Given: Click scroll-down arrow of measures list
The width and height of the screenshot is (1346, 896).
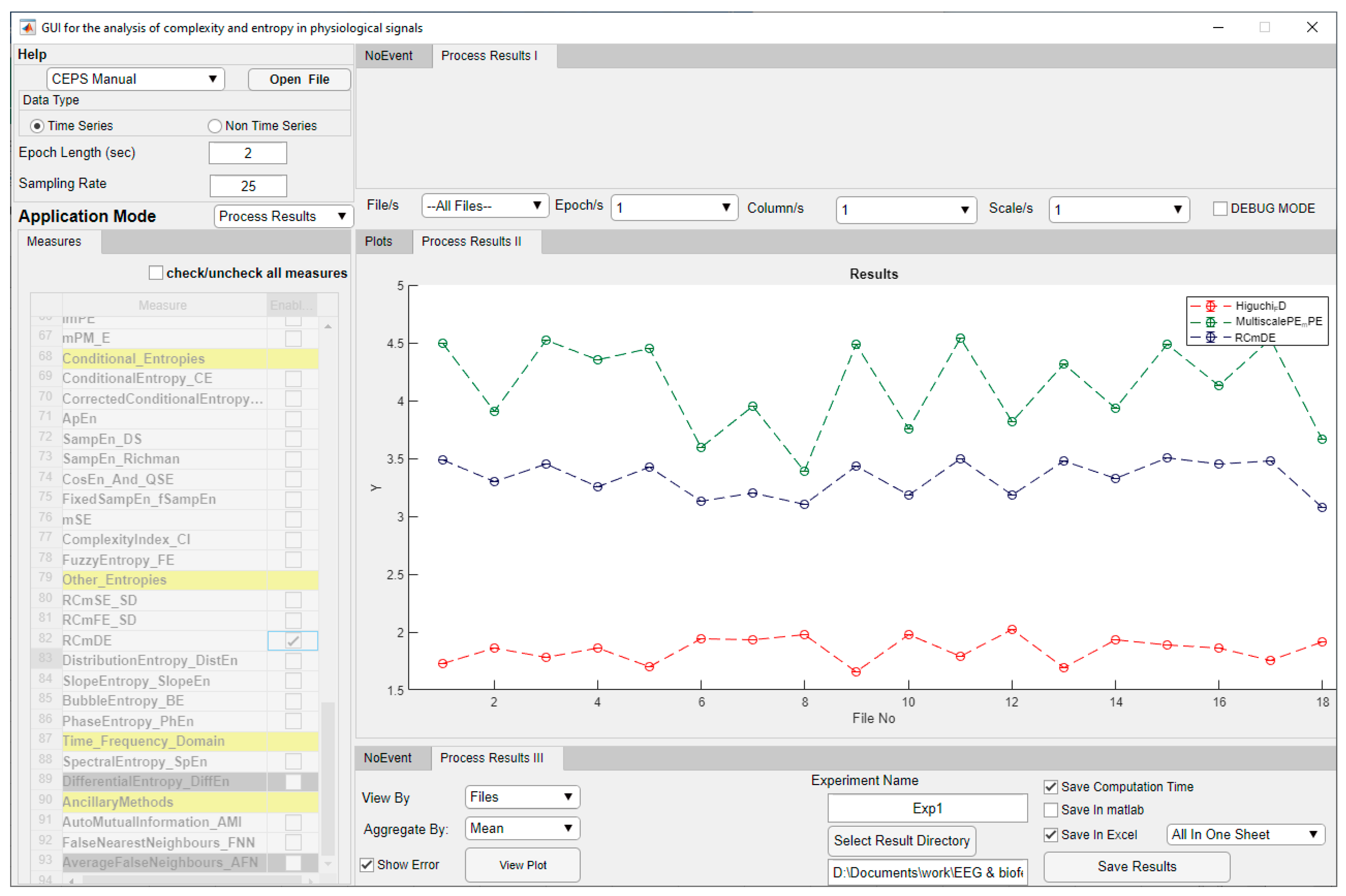Looking at the screenshot, I should click(328, 864).
